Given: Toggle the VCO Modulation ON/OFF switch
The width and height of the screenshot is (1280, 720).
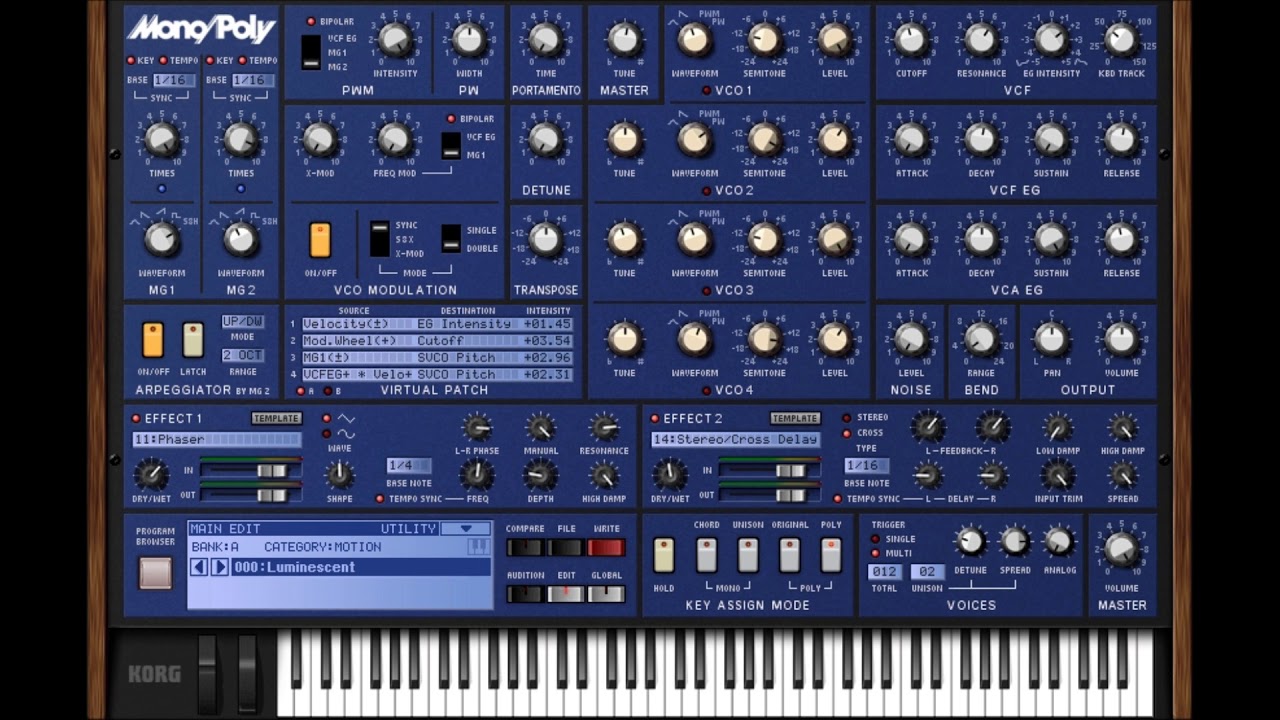Looking at the screenshot, I should coord(320,240).
